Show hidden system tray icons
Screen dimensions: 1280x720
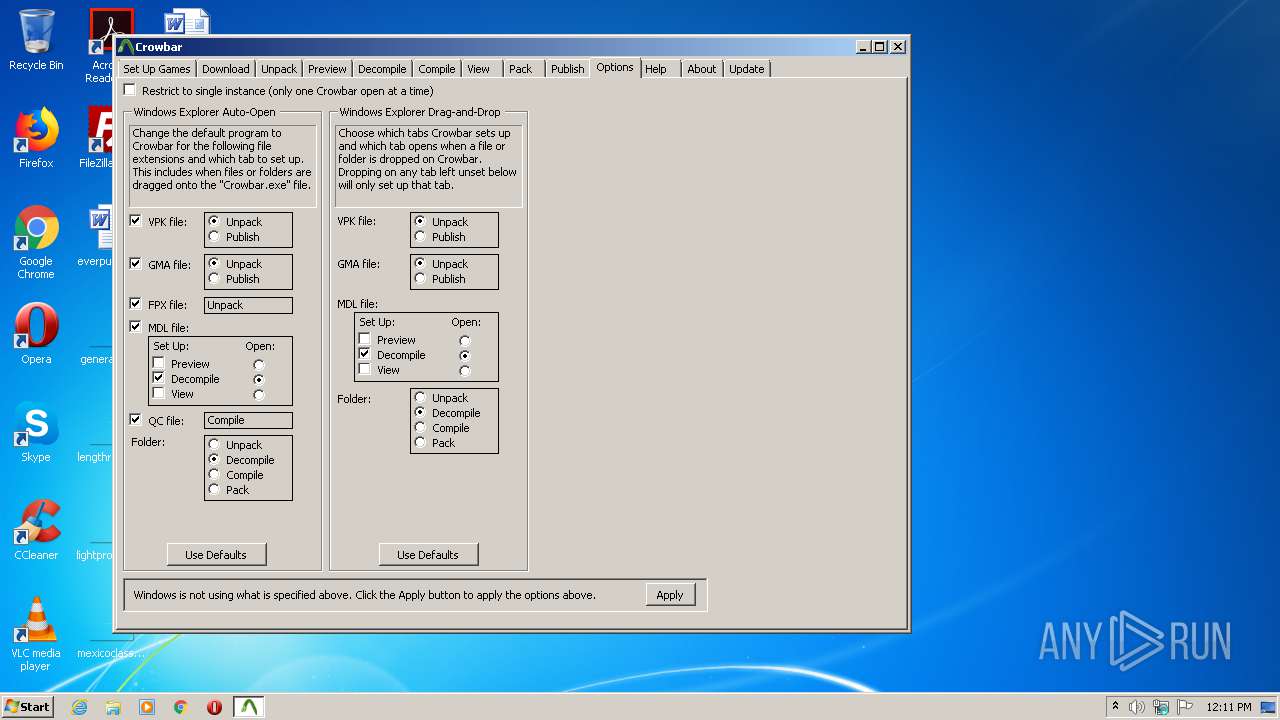click(x=1115, y=707)
